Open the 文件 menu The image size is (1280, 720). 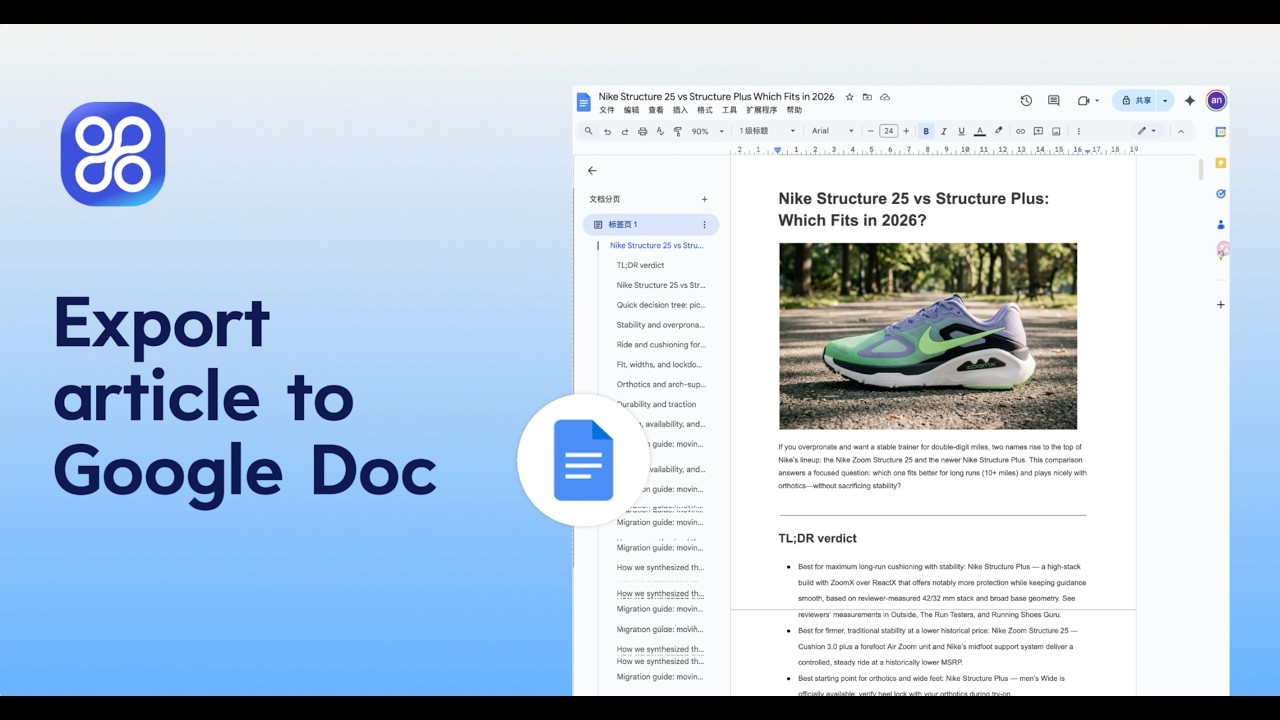pos(607,110)
